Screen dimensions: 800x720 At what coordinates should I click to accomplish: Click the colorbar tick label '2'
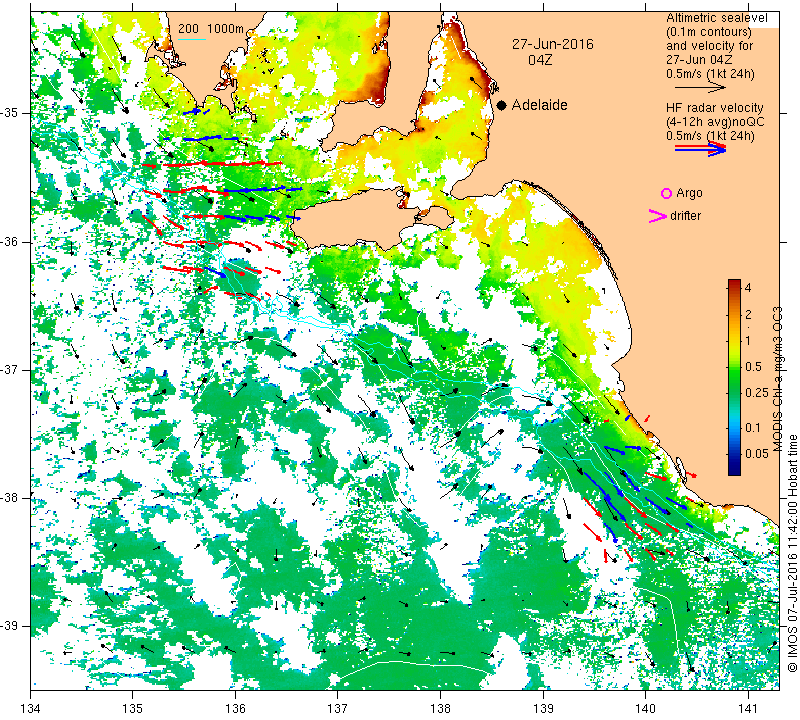click(748, 314)
